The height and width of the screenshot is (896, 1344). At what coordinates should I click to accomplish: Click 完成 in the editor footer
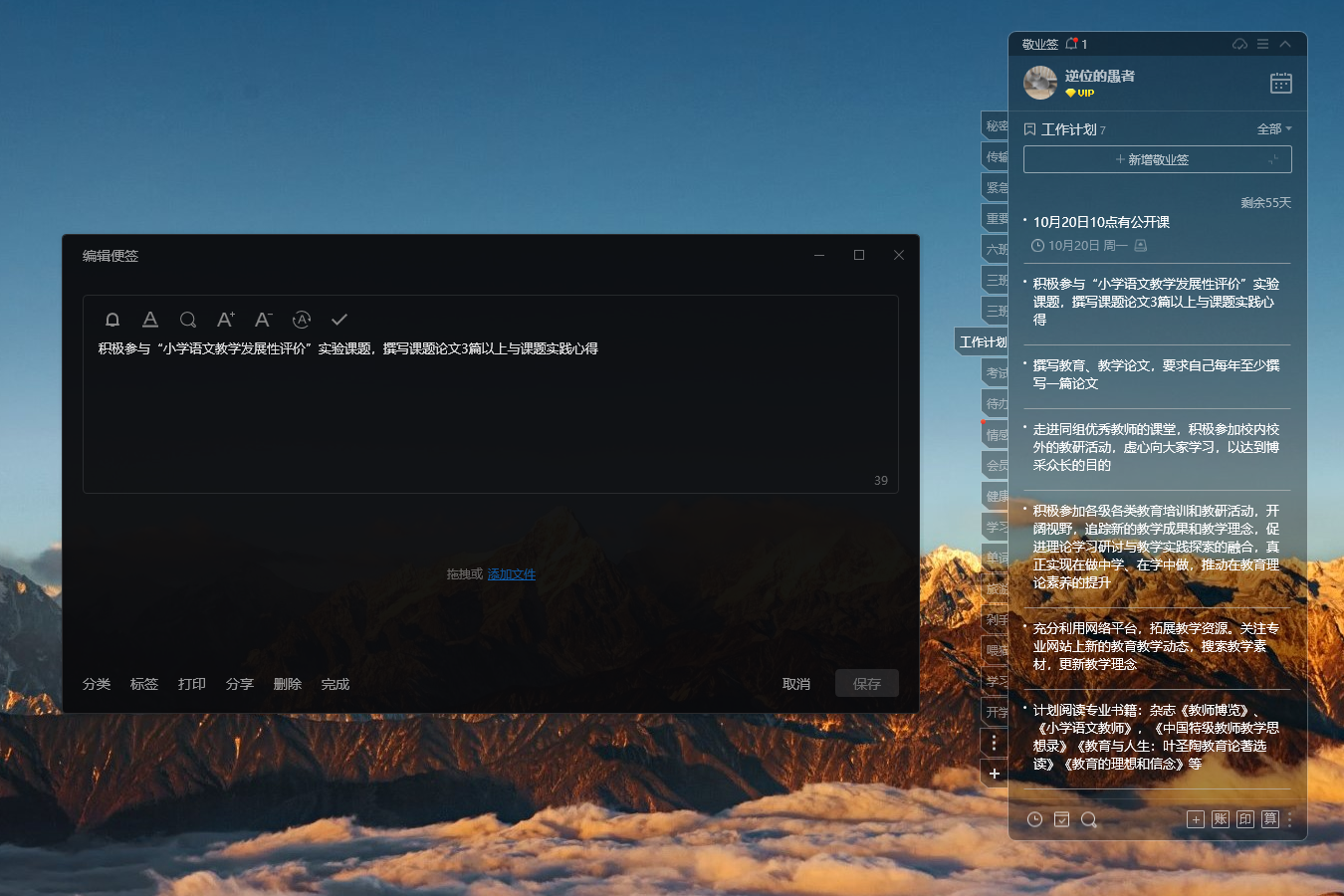(x=336, y=684)
